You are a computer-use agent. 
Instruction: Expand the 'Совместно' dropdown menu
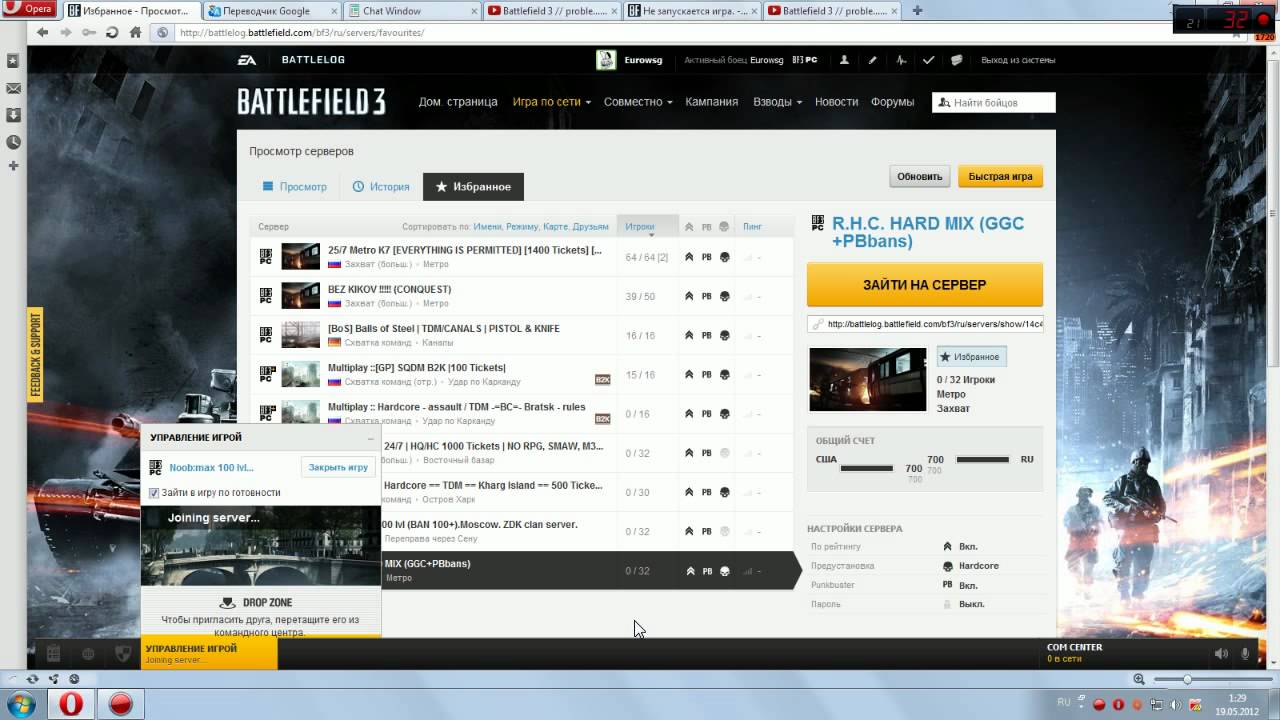click(638, 102)
